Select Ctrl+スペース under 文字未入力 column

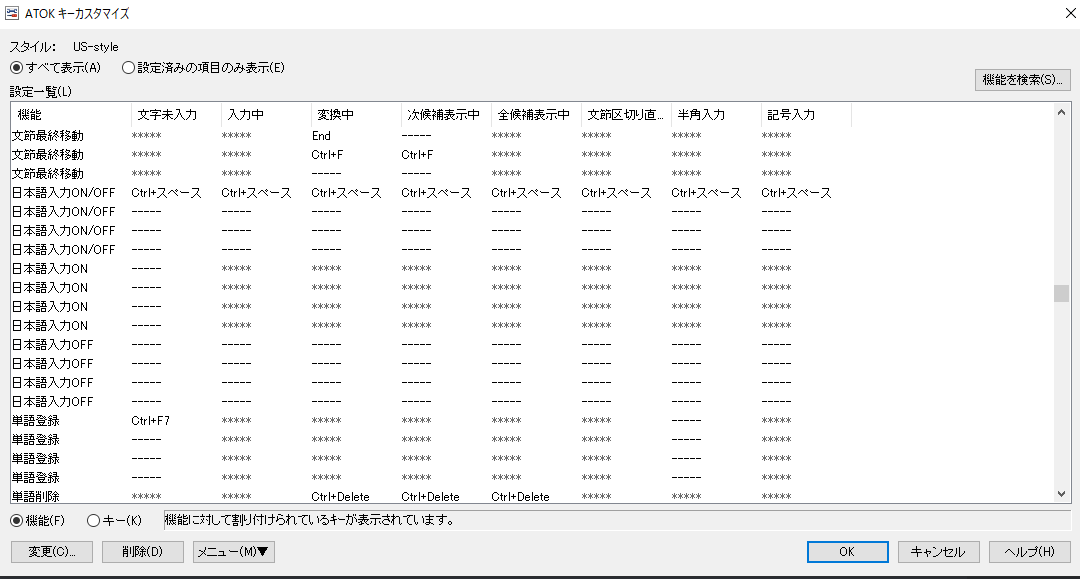(167, 193)
